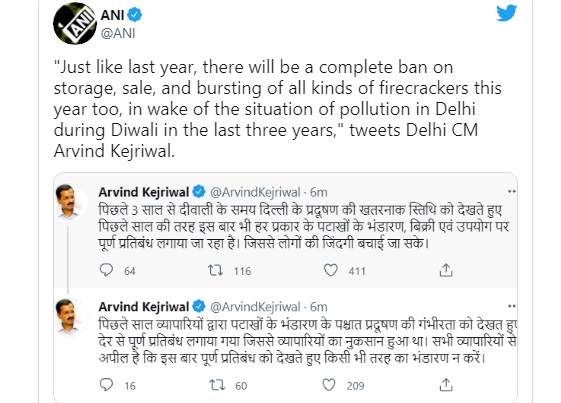Click Arvind Kejriwal avatar in second tweet
561x403 pixels.
pos(68,316)
